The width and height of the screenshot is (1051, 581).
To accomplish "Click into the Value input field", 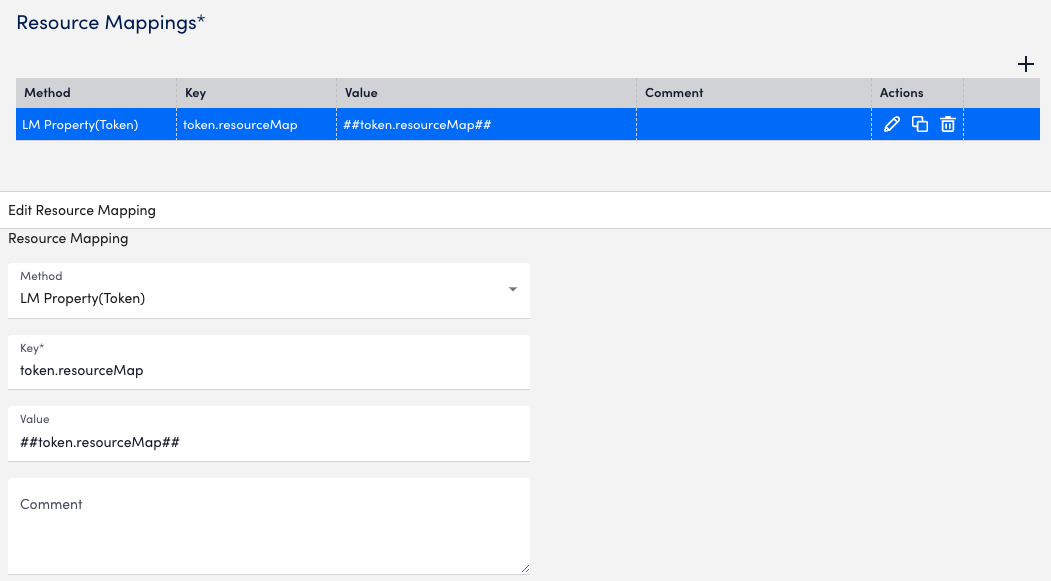I will coord(268,442).
